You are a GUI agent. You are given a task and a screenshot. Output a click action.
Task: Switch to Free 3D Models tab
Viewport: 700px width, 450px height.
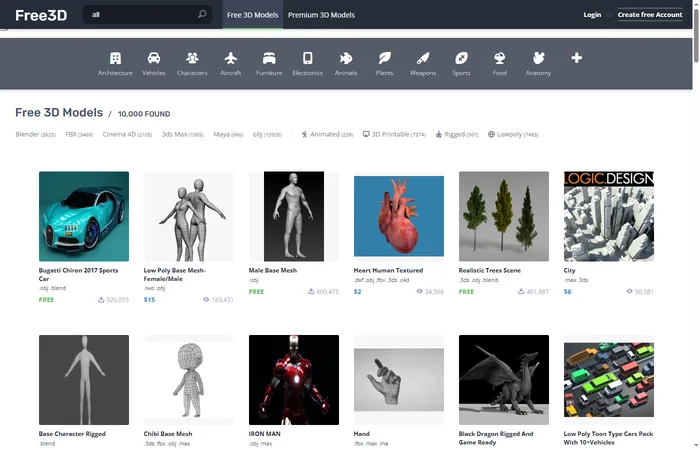pyautogui.click(x=253, y=15)
